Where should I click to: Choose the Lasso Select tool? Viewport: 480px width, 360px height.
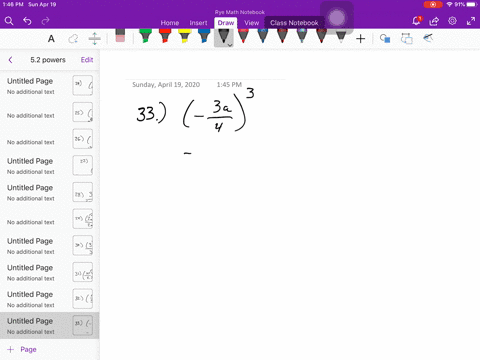coord(73,39)
